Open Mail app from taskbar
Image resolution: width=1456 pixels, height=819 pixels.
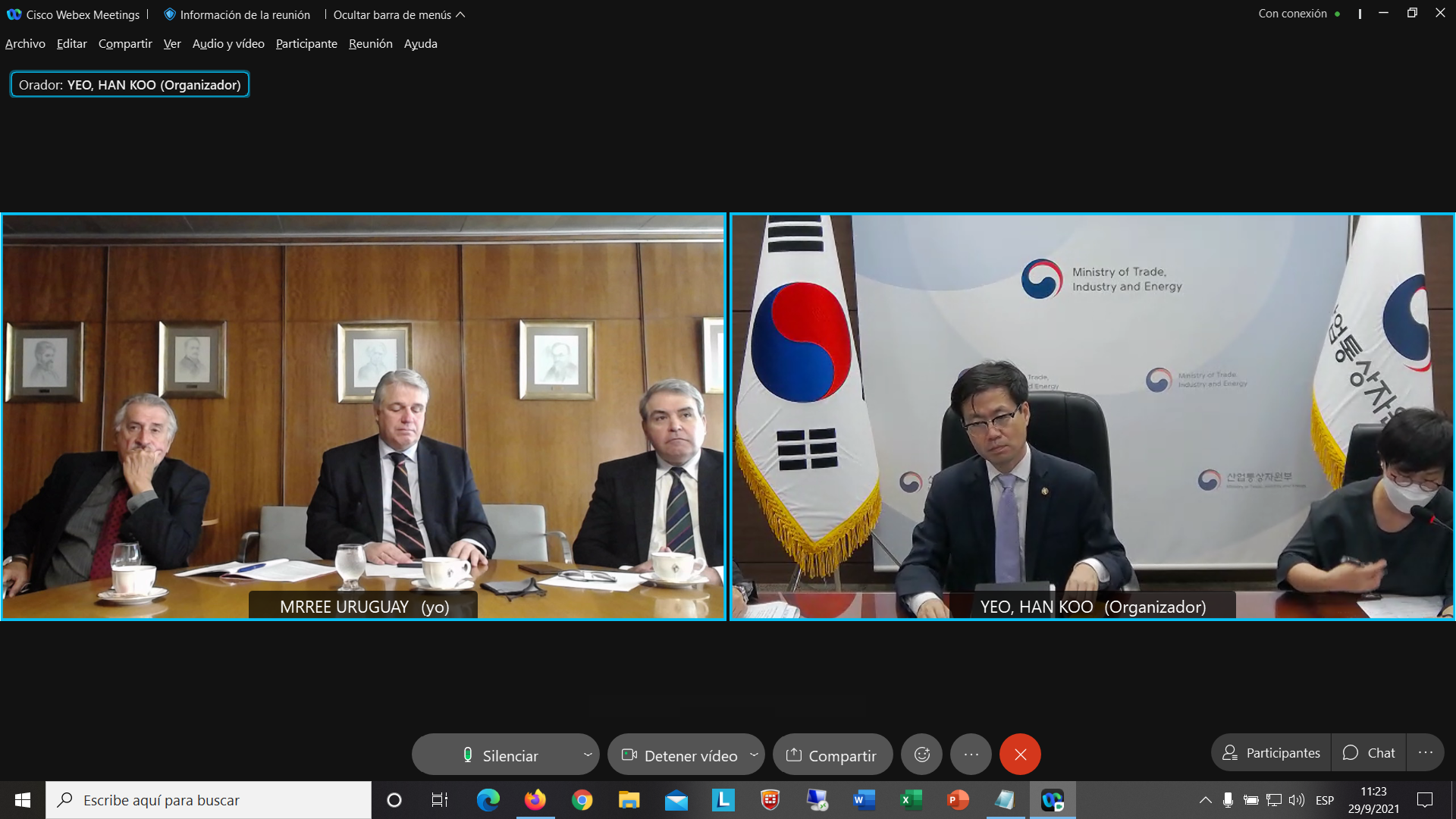pos(676,800)
